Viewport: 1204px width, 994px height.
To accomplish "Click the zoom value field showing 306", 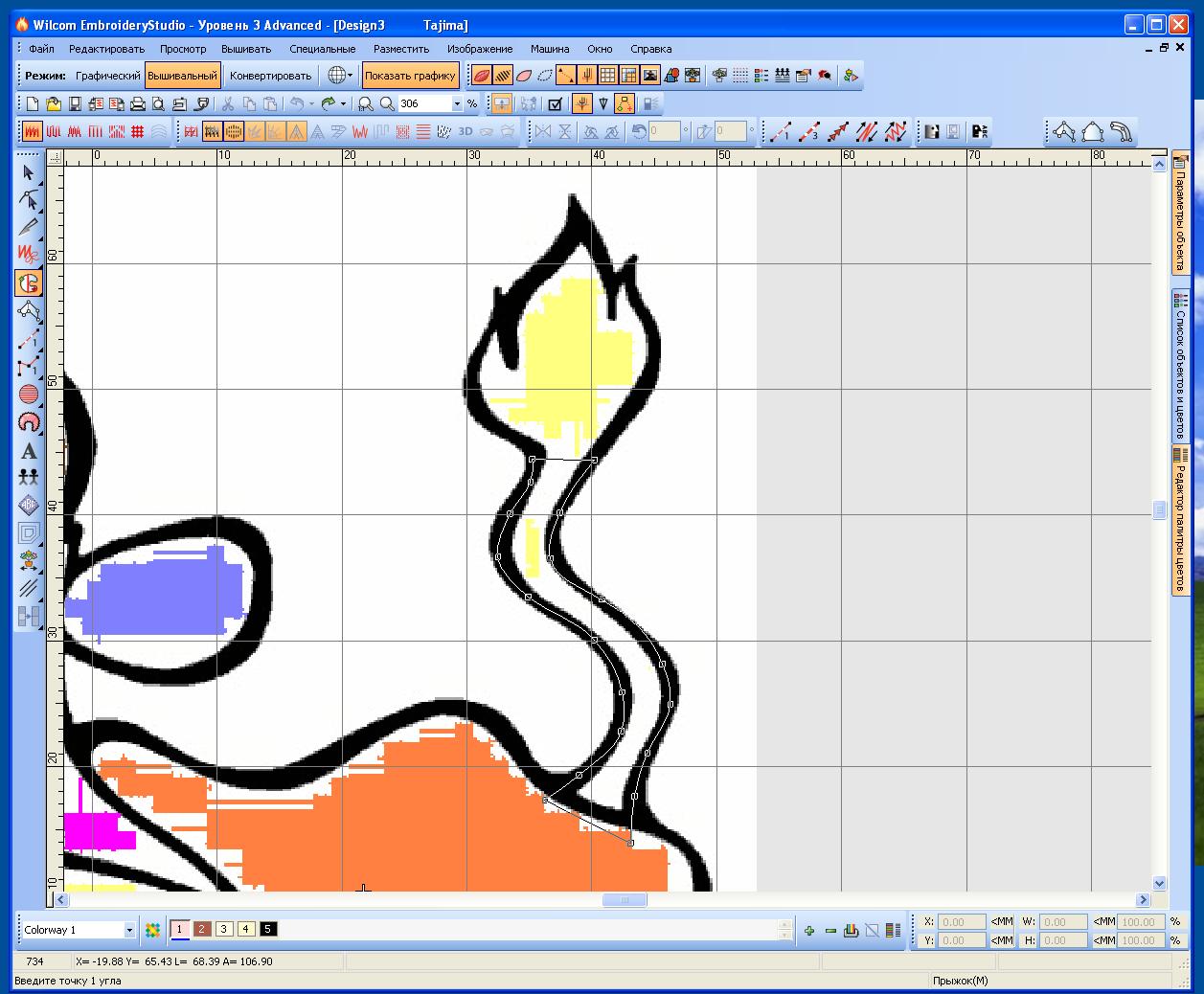I will coord(425,103).
